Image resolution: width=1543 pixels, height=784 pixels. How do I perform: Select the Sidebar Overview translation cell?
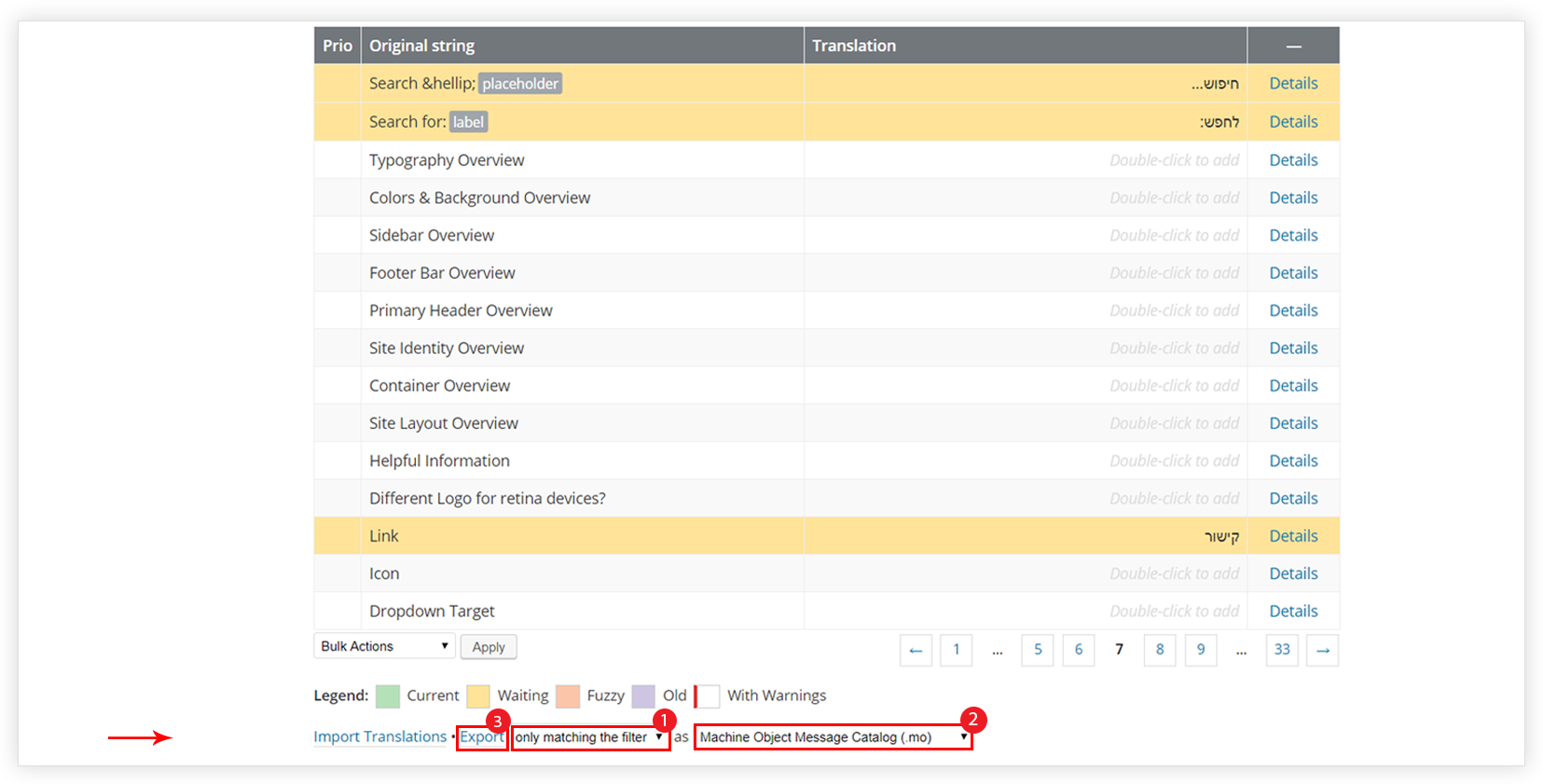click(x=1025, y=236)
